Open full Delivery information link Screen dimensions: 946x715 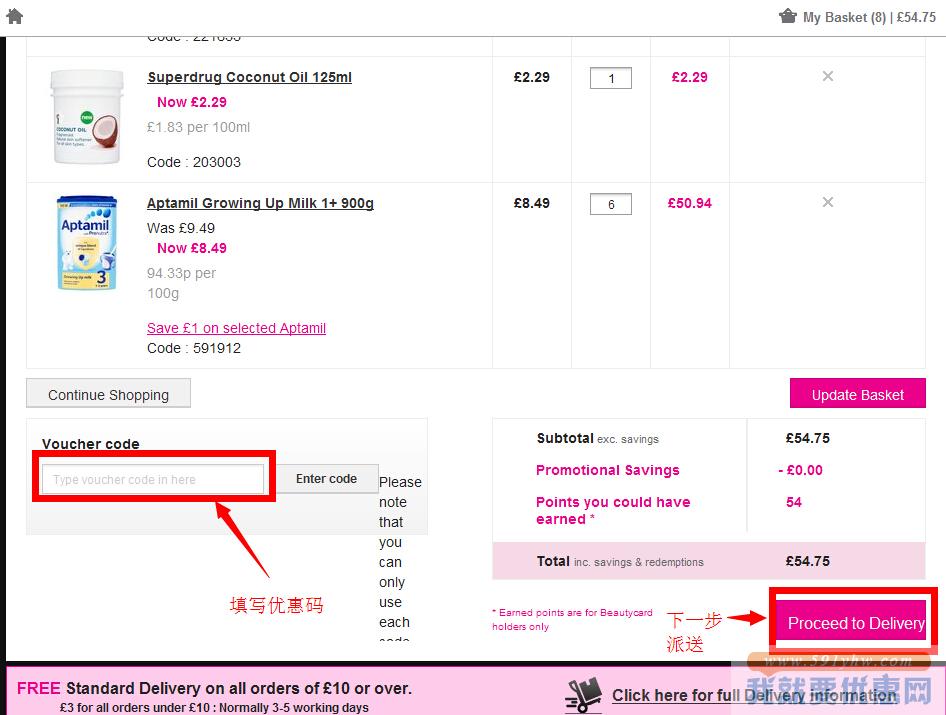[754, 696]
